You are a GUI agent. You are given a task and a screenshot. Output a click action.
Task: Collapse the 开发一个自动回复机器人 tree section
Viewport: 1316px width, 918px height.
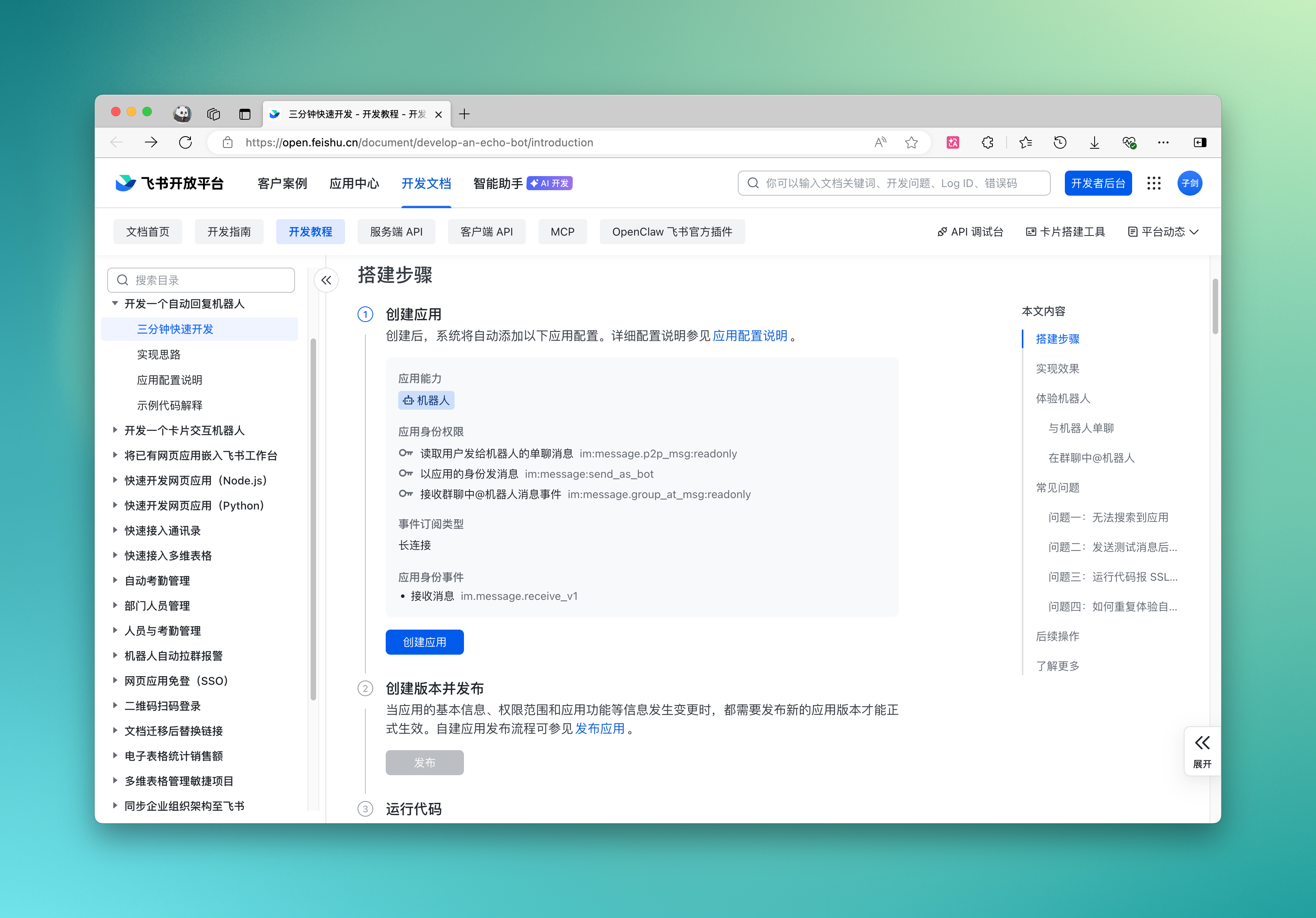coord(115,304)
